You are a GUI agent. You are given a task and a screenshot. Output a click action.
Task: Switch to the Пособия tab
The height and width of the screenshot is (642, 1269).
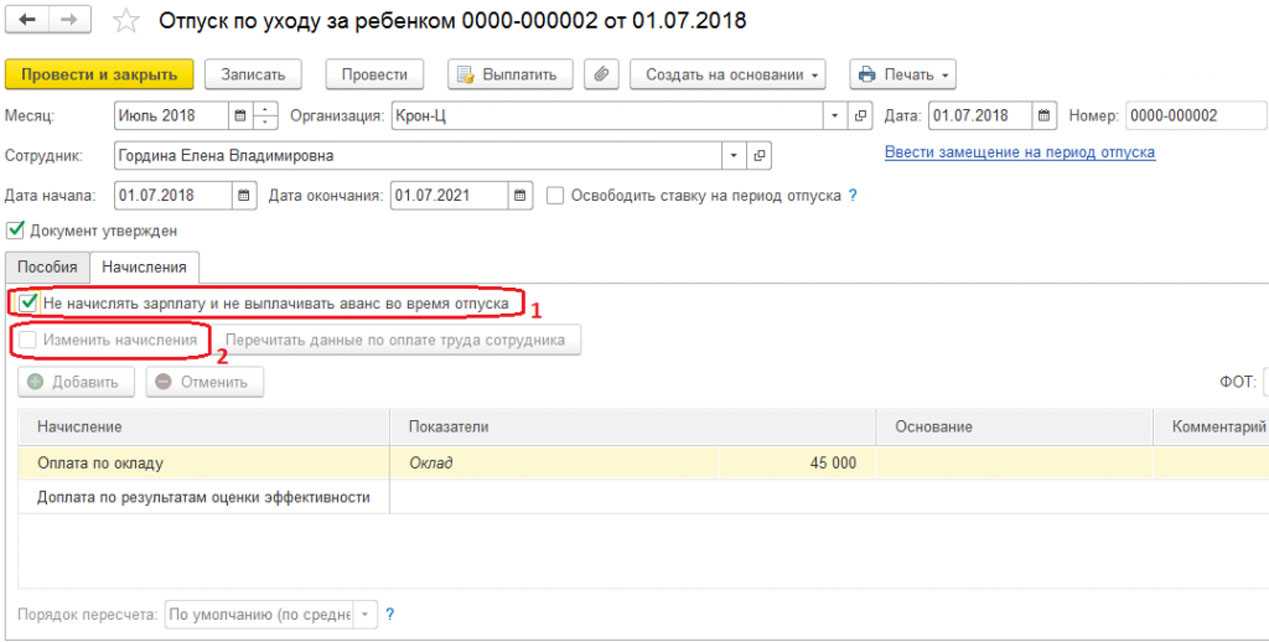click(47, 267)
